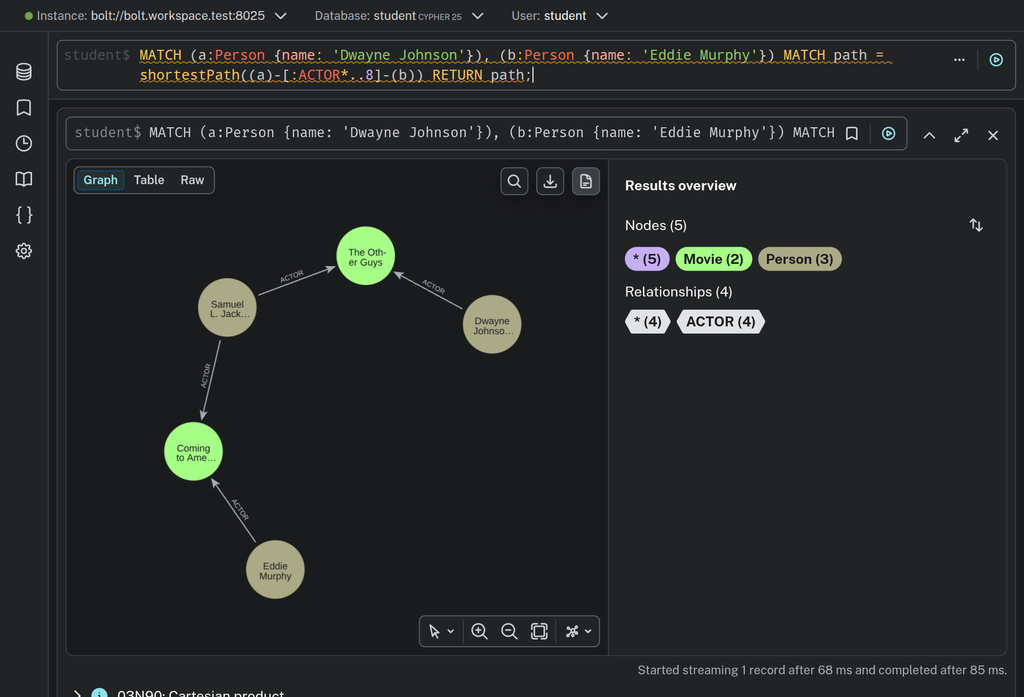The width and height of the screenshot is (1024, 697).
Task: Select Movie (2) label chip
Action: [713, 259]
